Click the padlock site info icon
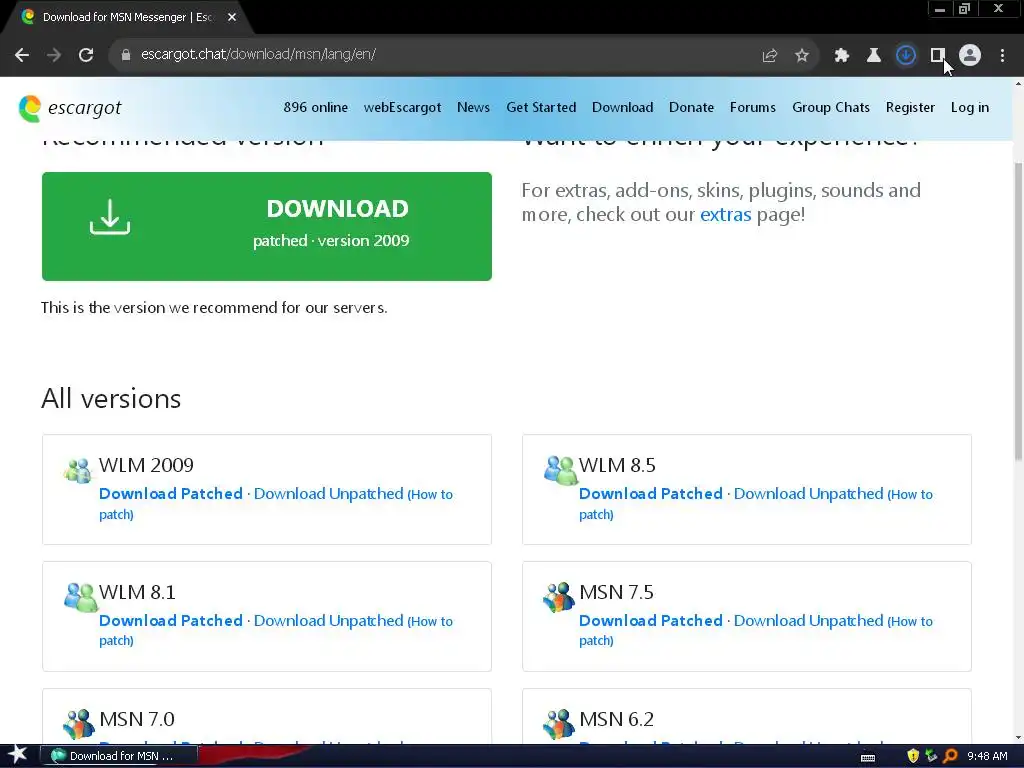1024x768 pixels. (125, 55)
